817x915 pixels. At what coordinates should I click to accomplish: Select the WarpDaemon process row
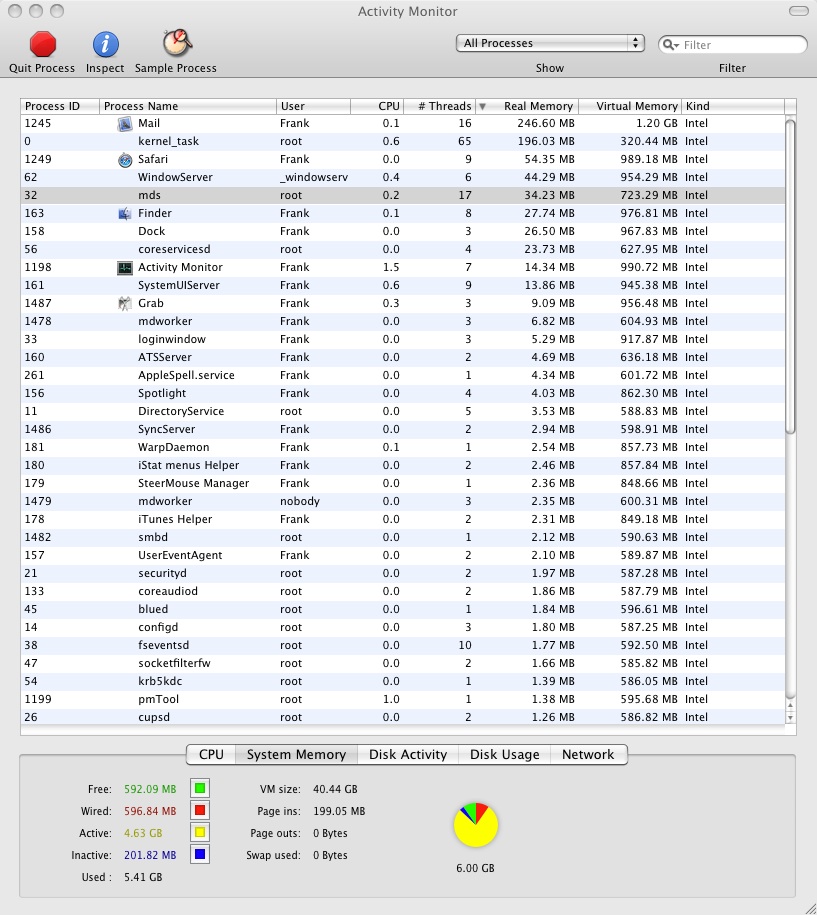click(x=403, y=448)
